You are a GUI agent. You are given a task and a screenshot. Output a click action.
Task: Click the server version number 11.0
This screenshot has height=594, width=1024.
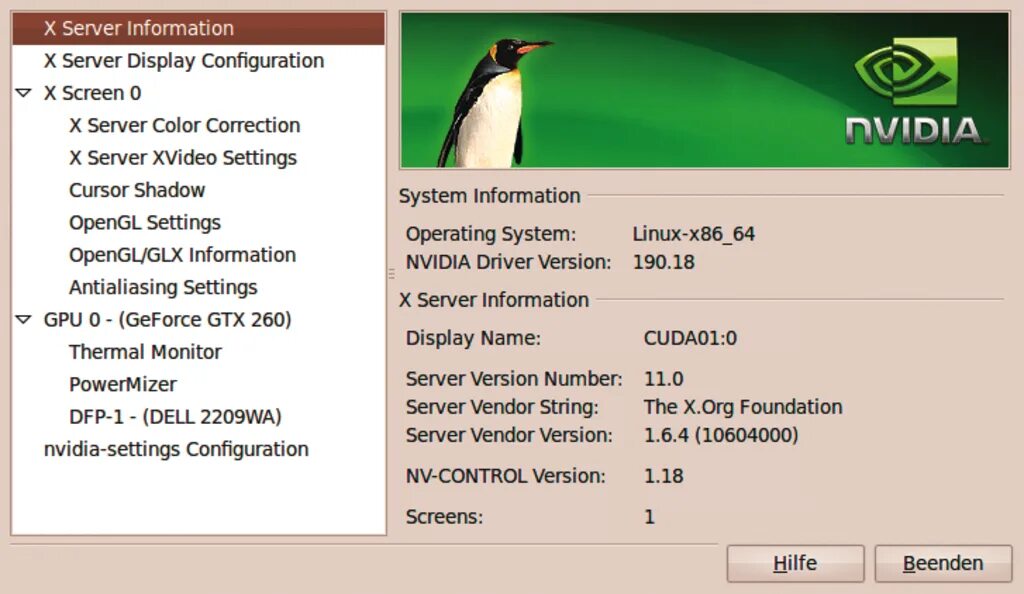664,379
